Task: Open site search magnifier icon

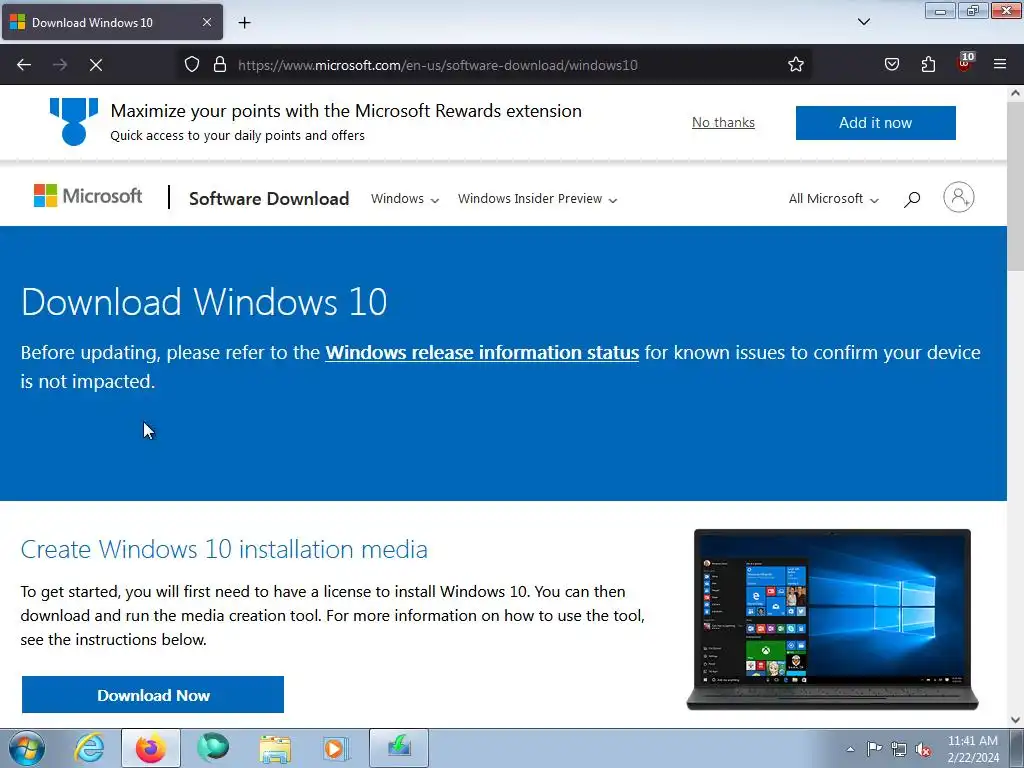Action: pyautogui.click(x=912, y=199)
